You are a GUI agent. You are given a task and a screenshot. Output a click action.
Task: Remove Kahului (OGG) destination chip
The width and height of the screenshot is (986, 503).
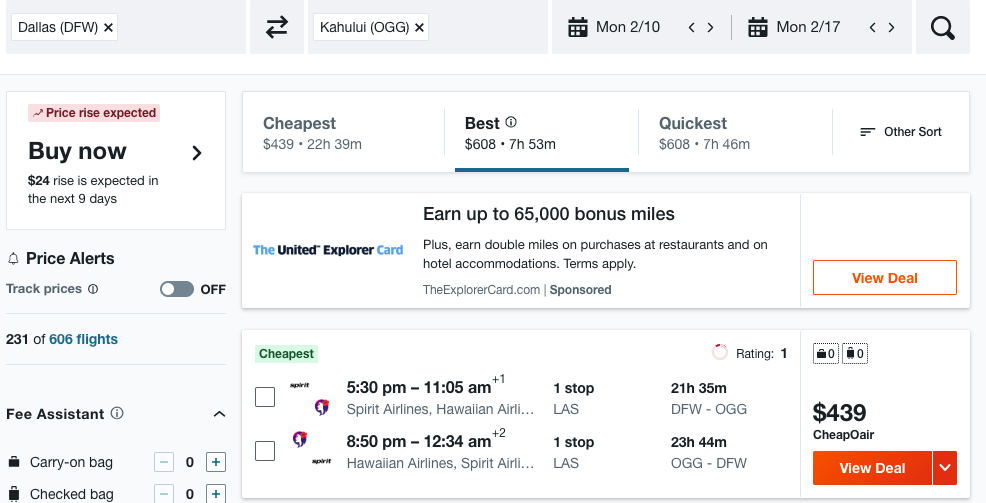coord(419,28)
